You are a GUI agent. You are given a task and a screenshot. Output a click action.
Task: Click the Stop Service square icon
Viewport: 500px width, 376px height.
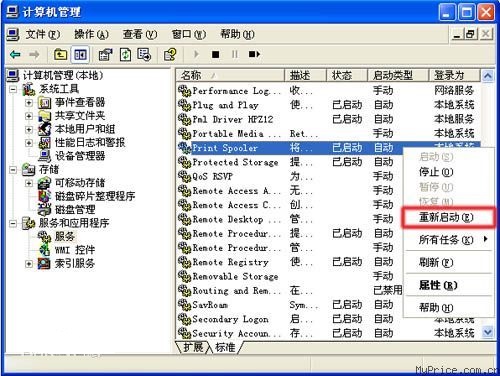pos(215,54)
